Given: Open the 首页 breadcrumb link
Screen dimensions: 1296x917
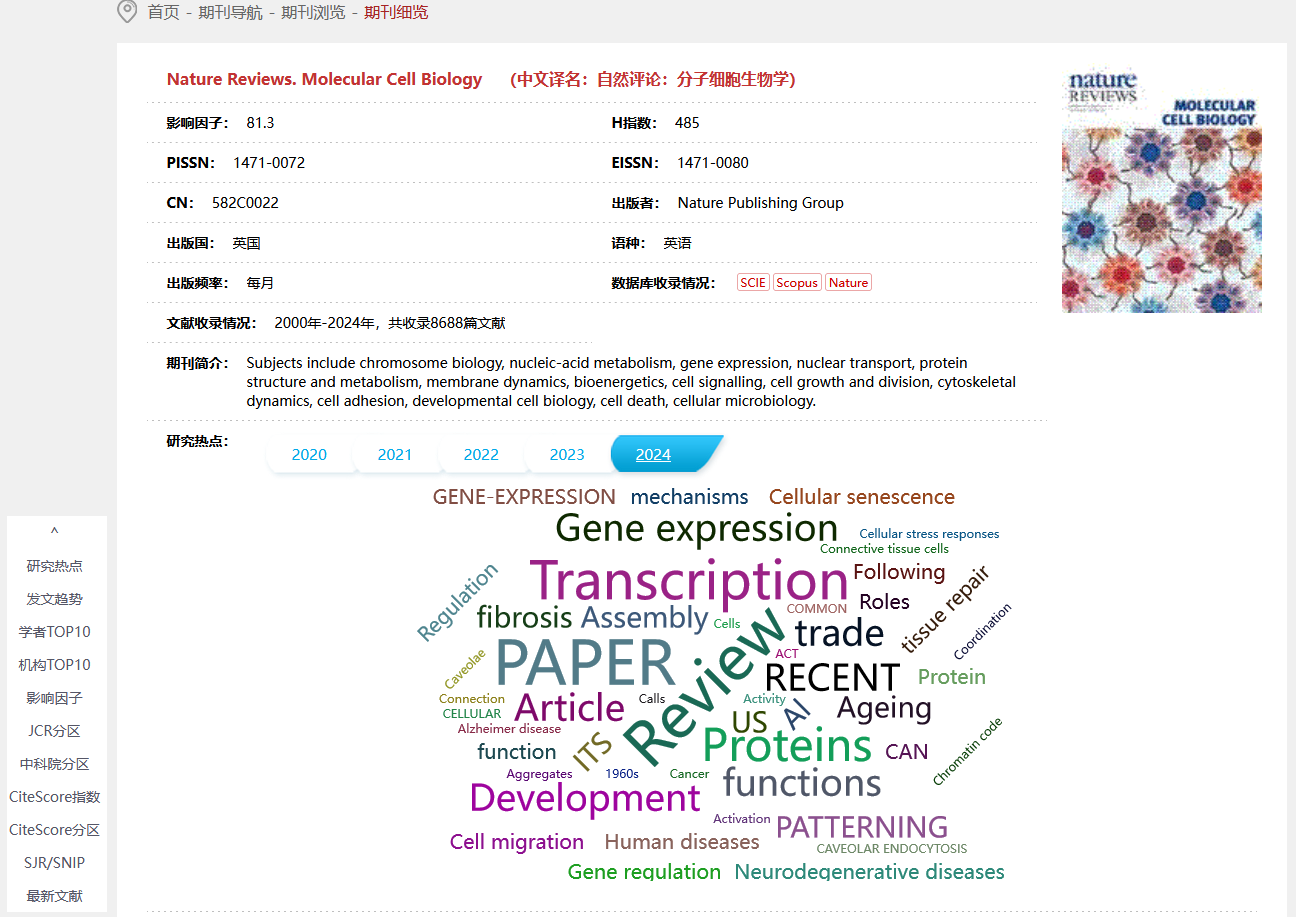Looking at the screenshot, I should 163,12.
